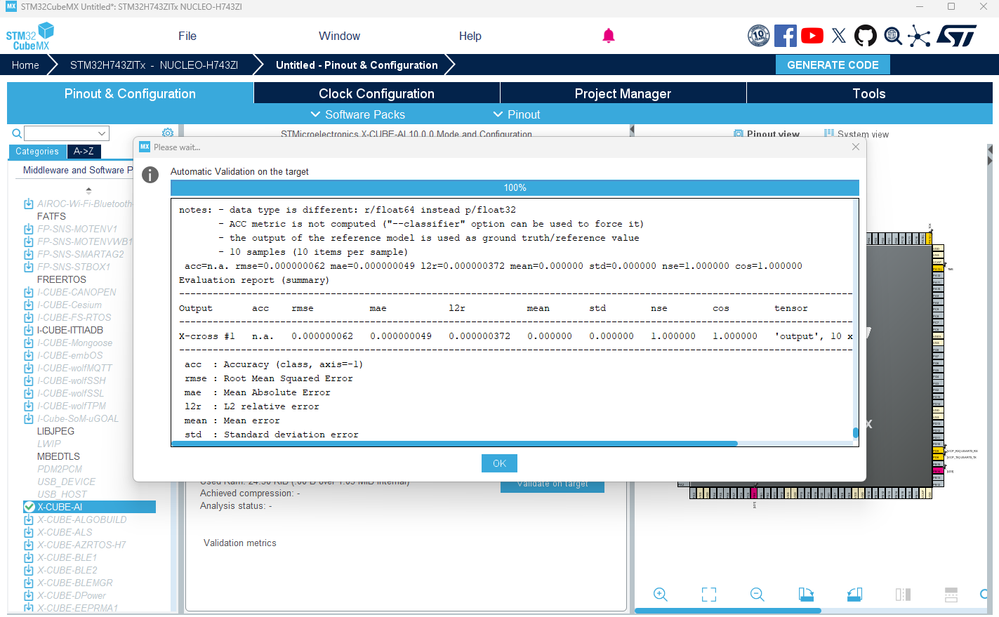The height and width of the screenshot is (617, 999).
Task: Click the ST logo icon
Action: (x=956, y=36)
